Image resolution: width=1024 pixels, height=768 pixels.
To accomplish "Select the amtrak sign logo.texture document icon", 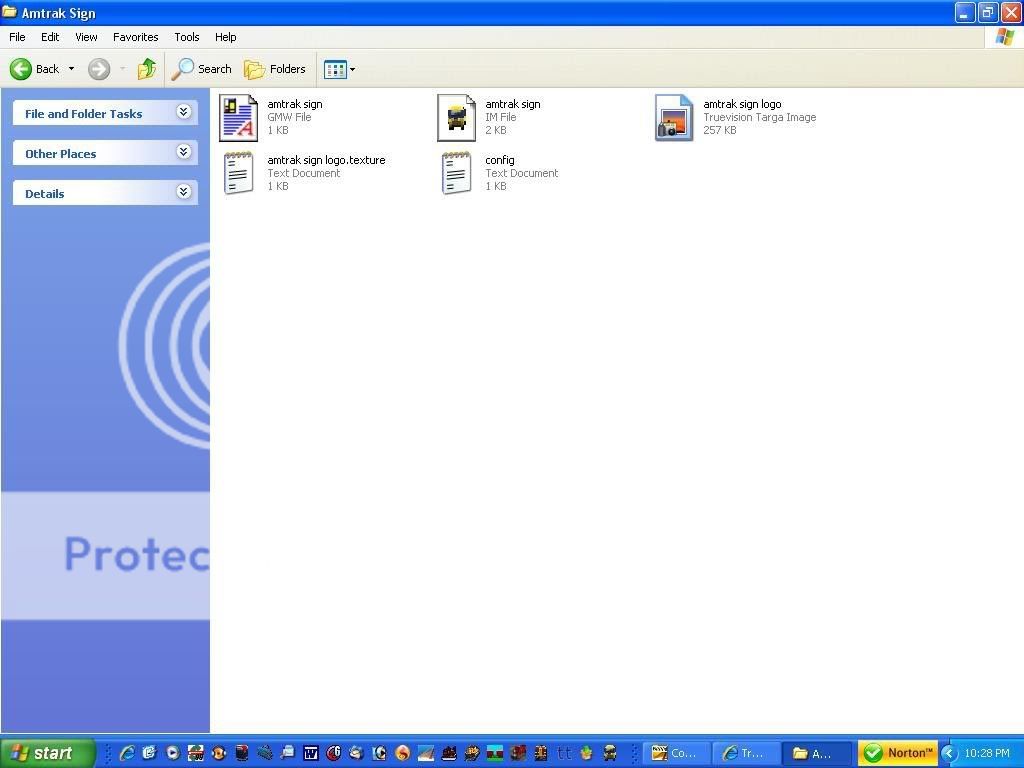I will tap(238, 173).
